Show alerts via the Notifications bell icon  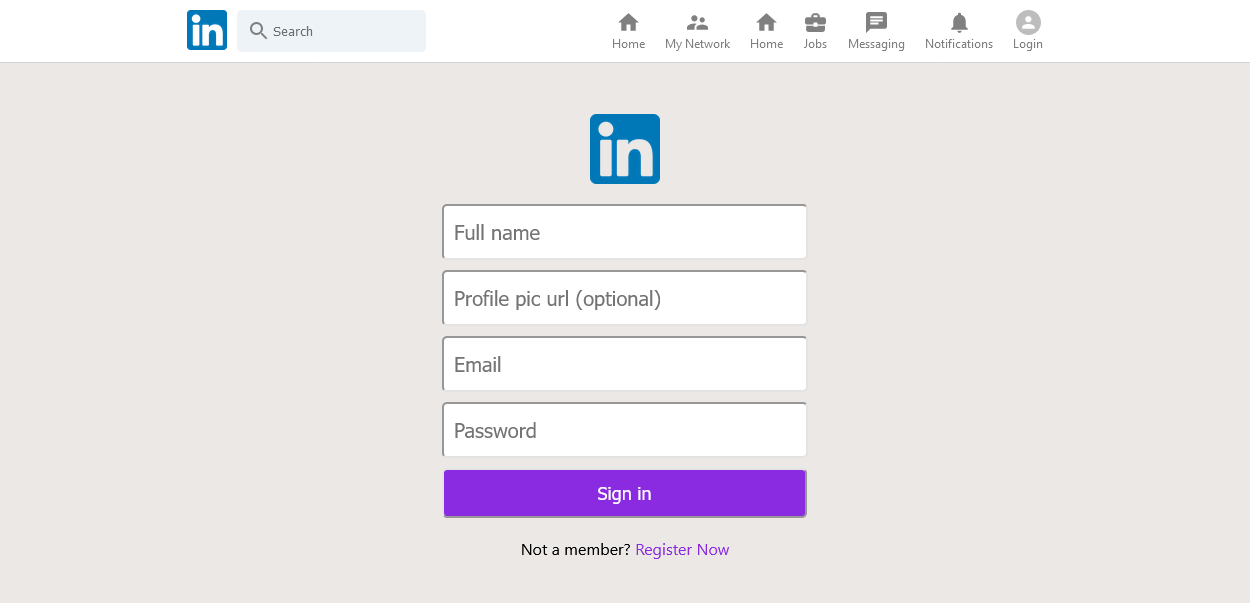pos(959,22)
